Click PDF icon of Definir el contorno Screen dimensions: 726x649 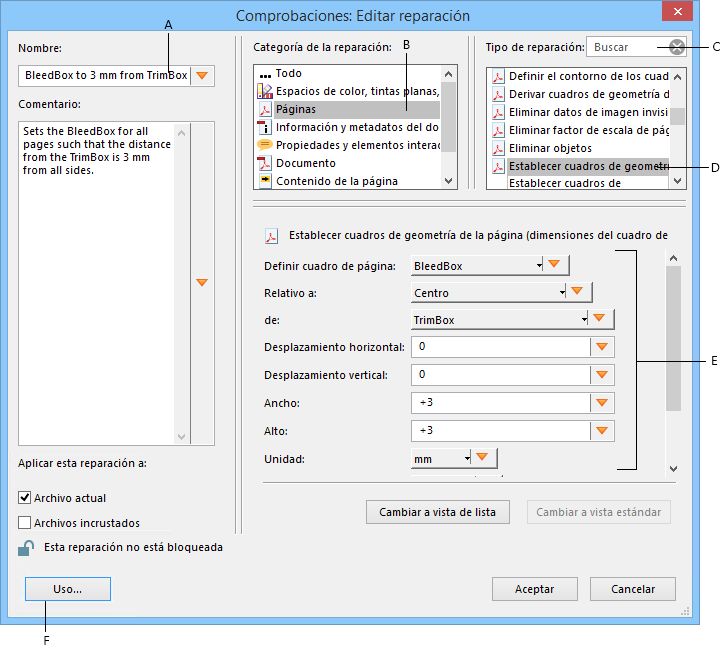point(498,76)
